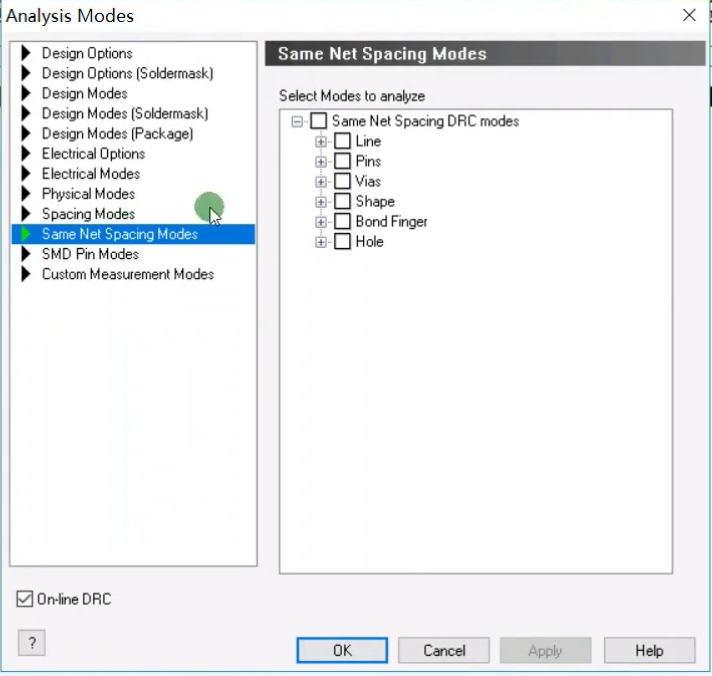Close the Analysis Modes dialog

pos(689,15)
